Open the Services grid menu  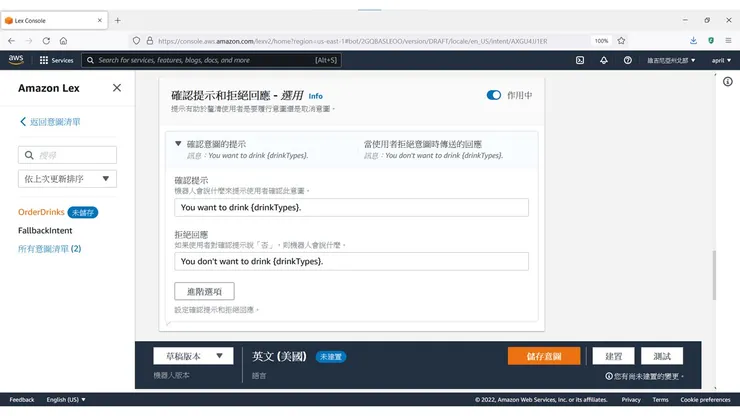(56, 60)
